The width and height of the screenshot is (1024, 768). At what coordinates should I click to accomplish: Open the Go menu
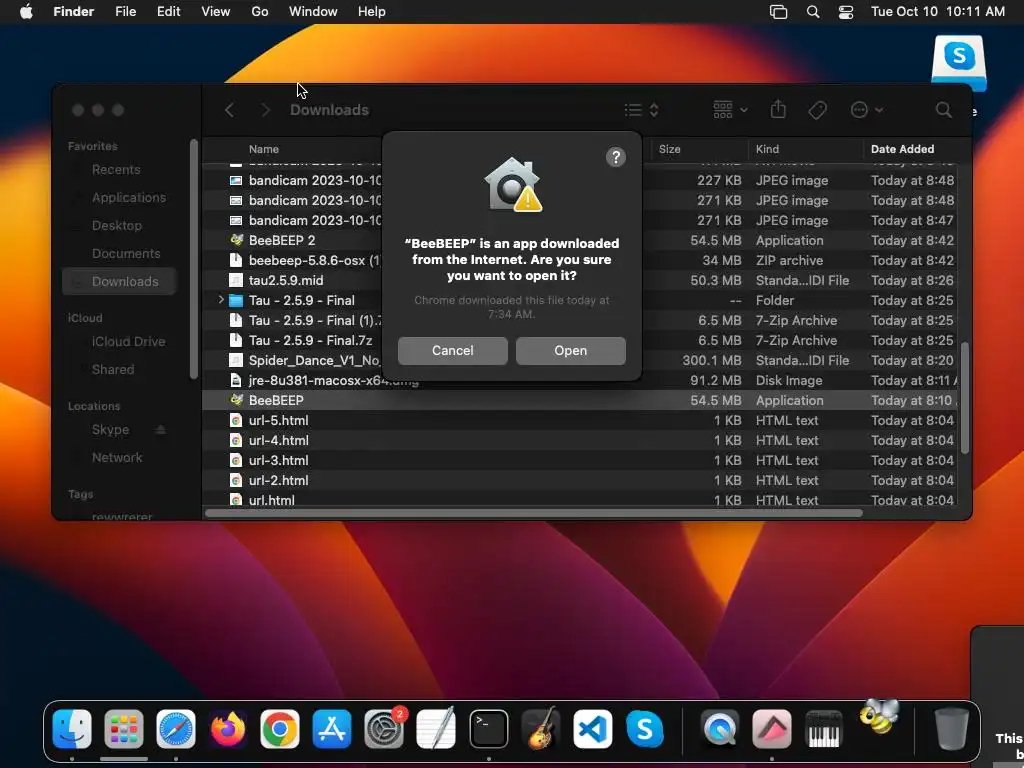260,12
